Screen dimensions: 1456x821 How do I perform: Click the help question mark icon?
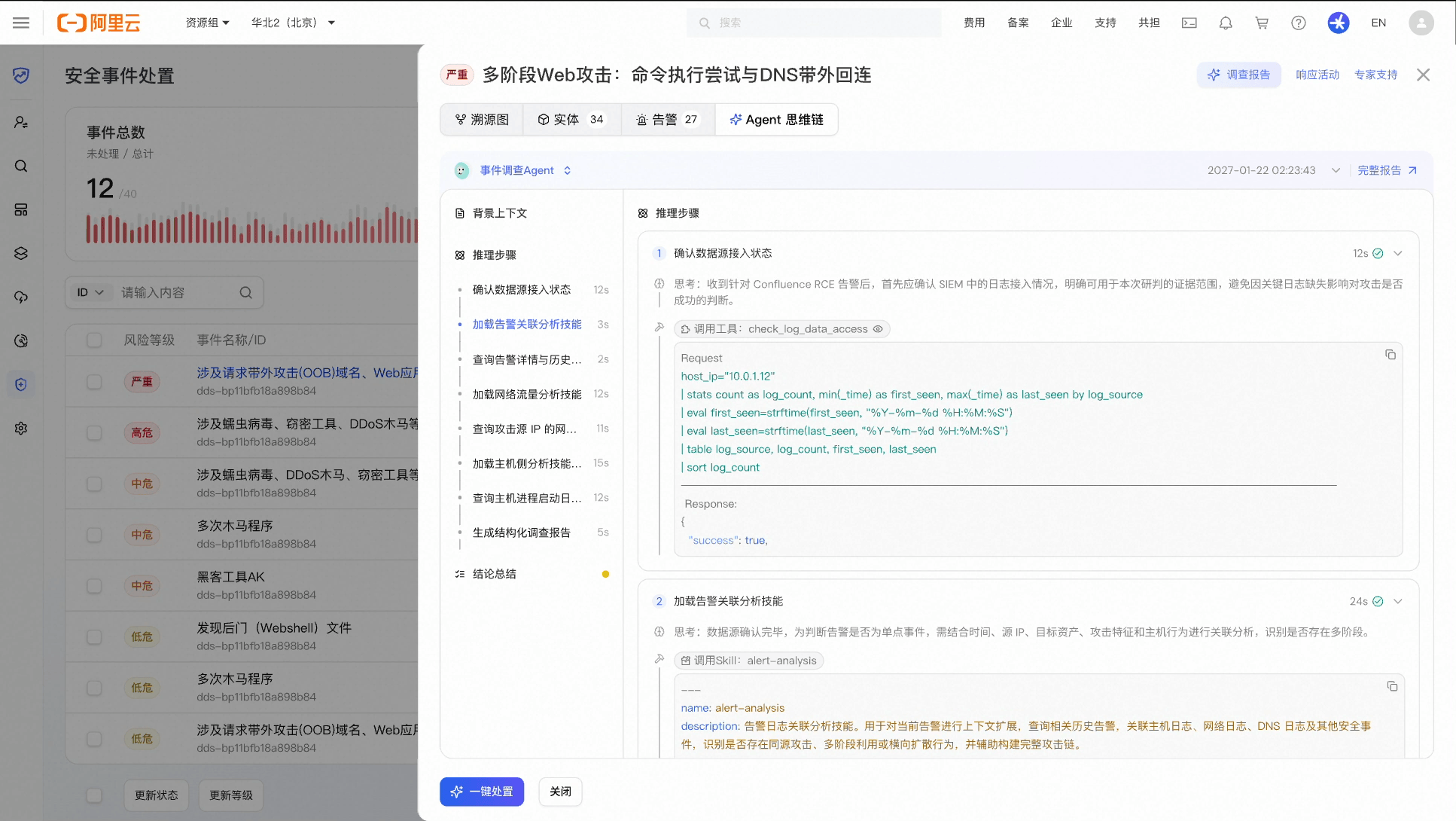(1299, 23)
